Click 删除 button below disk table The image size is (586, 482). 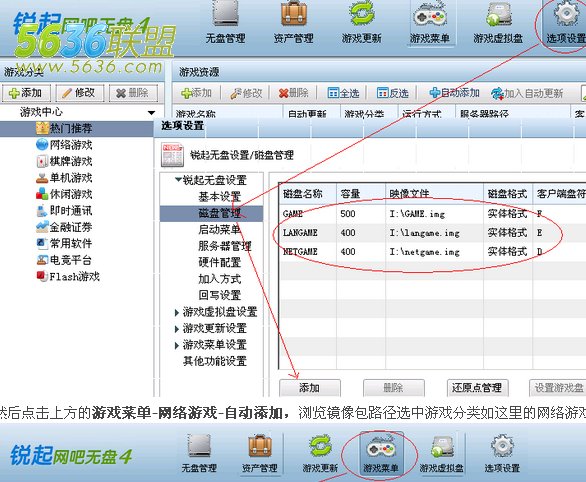point(394,388)
